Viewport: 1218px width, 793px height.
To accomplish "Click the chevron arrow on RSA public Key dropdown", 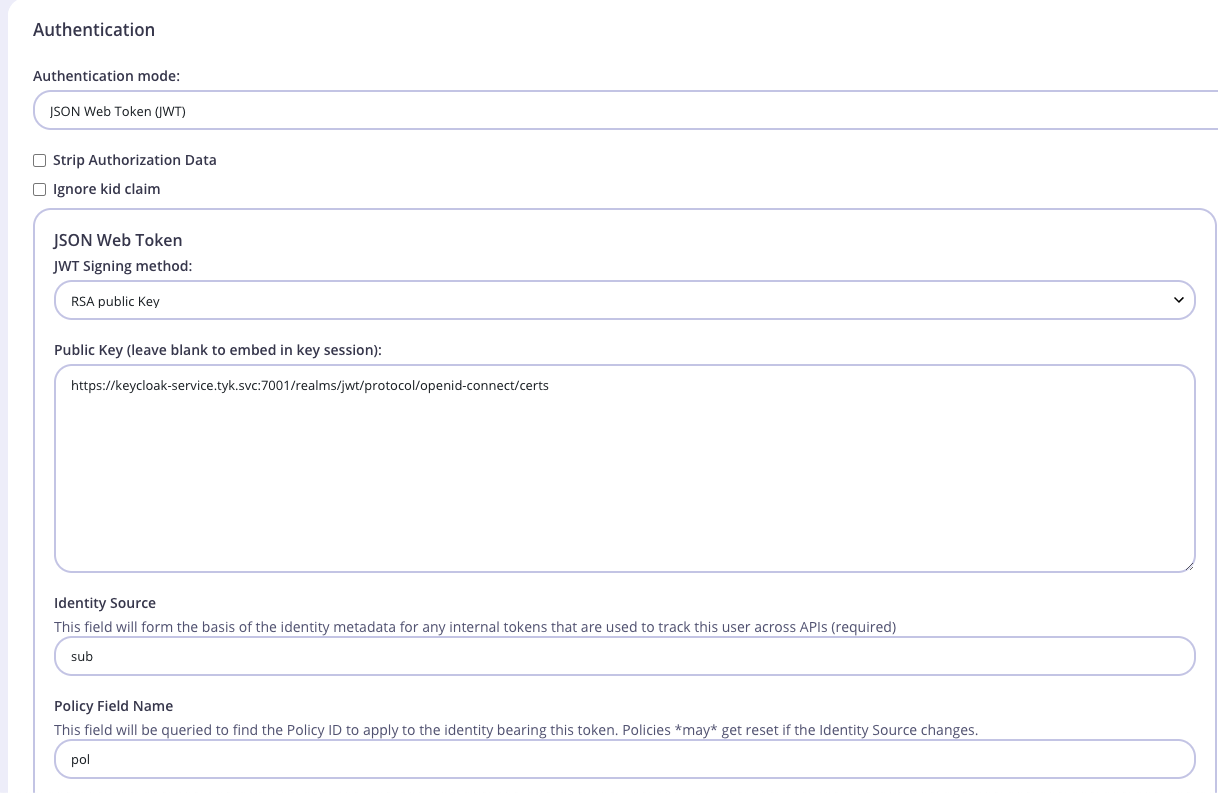I will pyautogui.click(x=1178, y=300).
